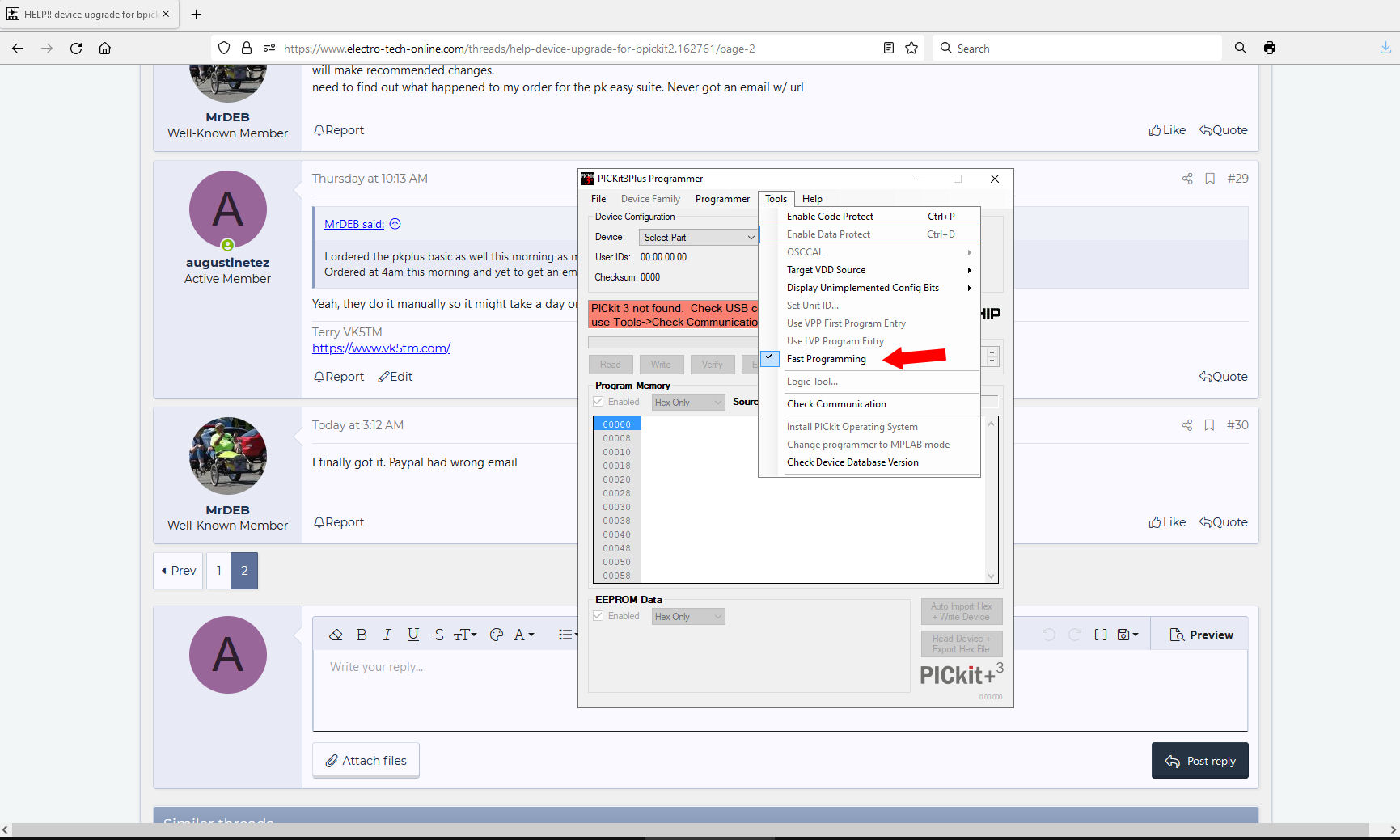This screenshot has width=1400, height=840.
Task: Open page 1 of thread
Action: (218, 571)
